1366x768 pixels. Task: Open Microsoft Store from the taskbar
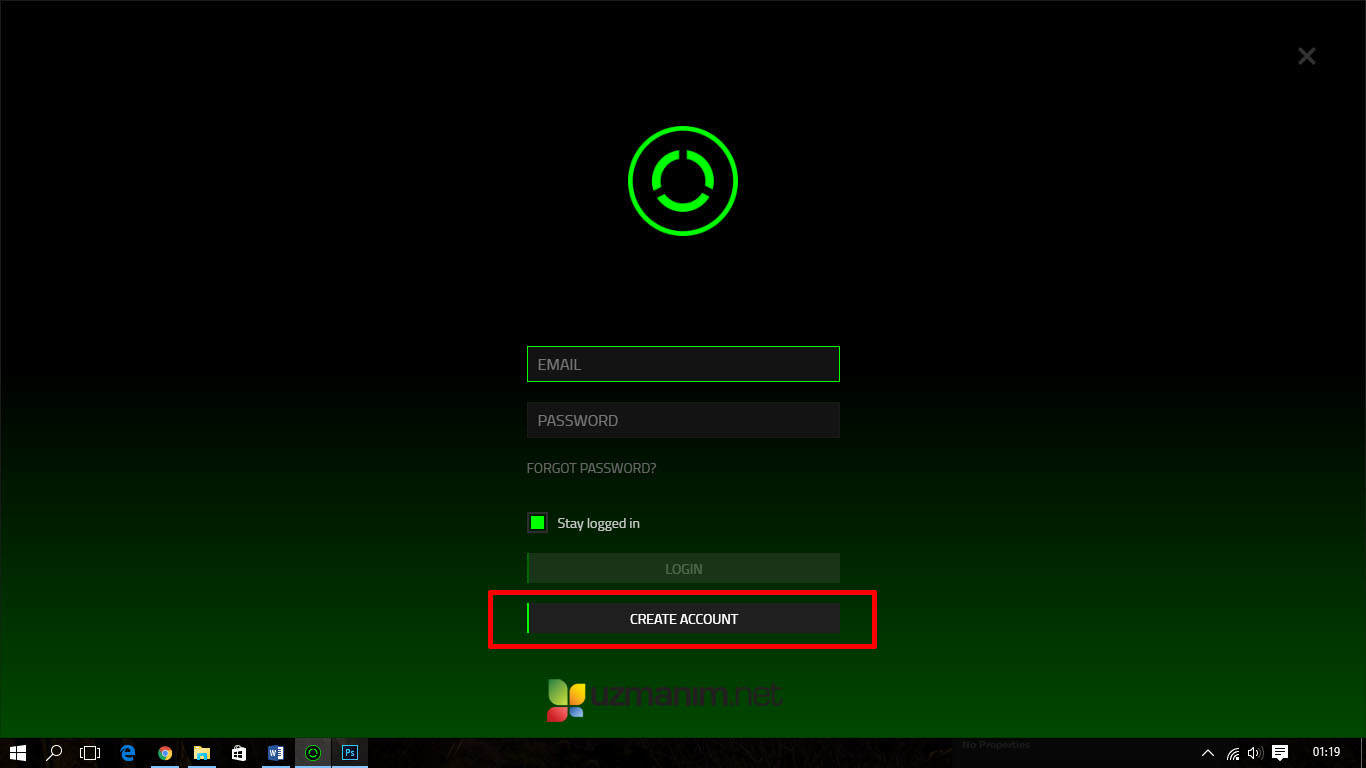pos(239,753)
